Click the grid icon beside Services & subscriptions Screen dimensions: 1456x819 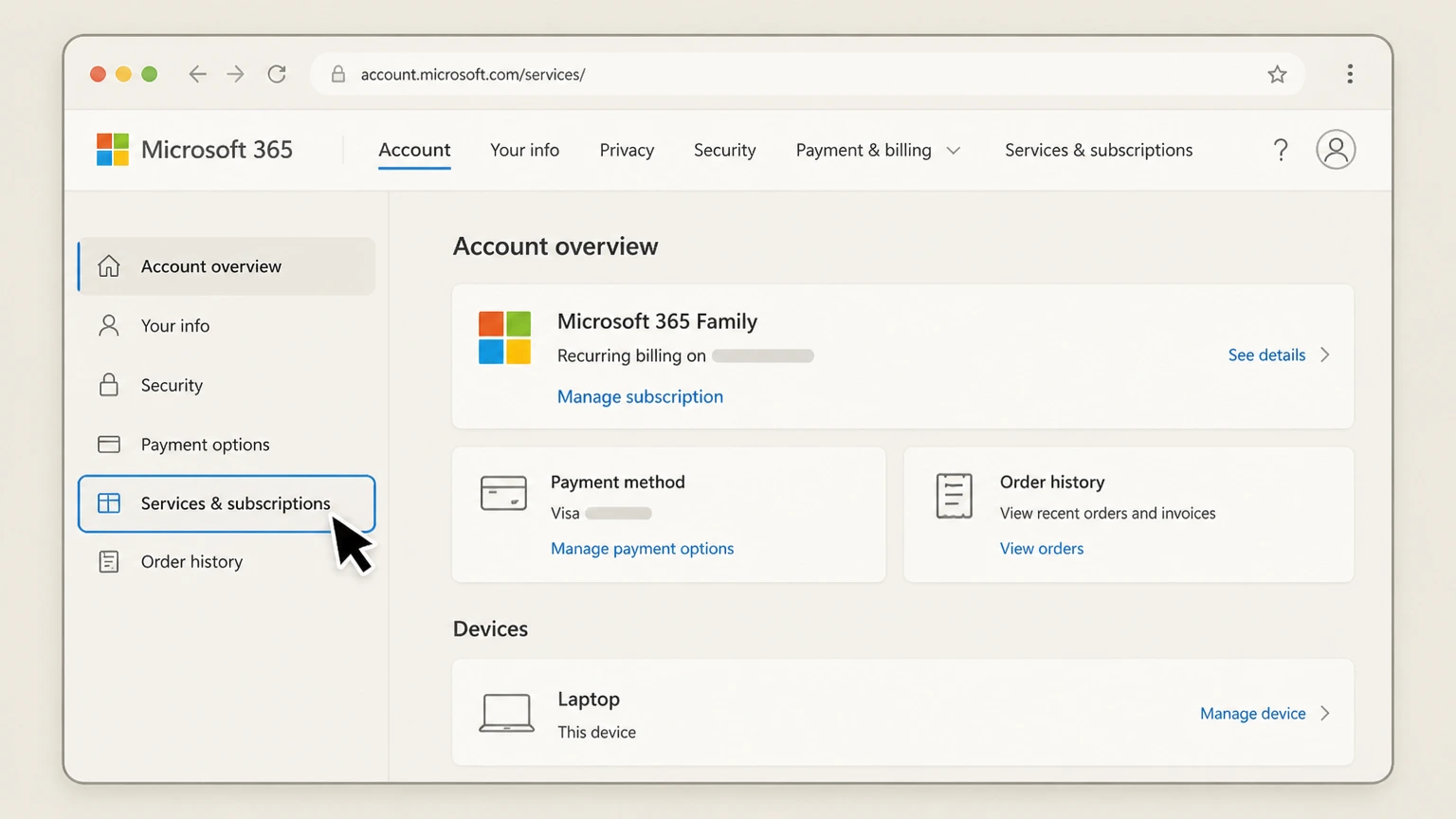tap(109, 503)
